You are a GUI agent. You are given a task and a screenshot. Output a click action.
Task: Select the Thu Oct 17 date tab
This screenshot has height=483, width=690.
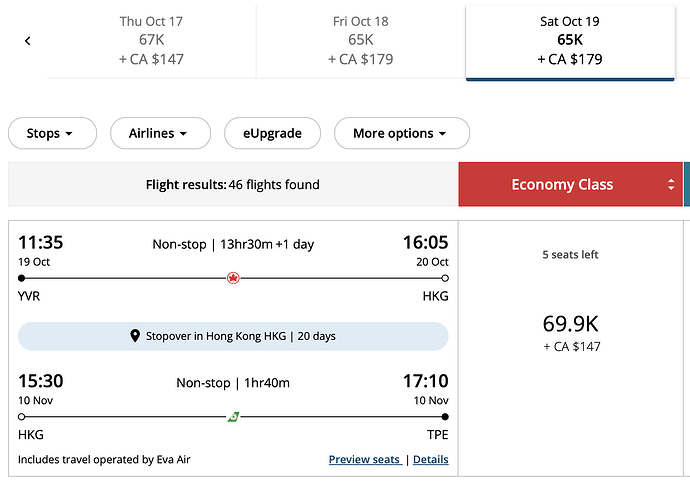151,40
